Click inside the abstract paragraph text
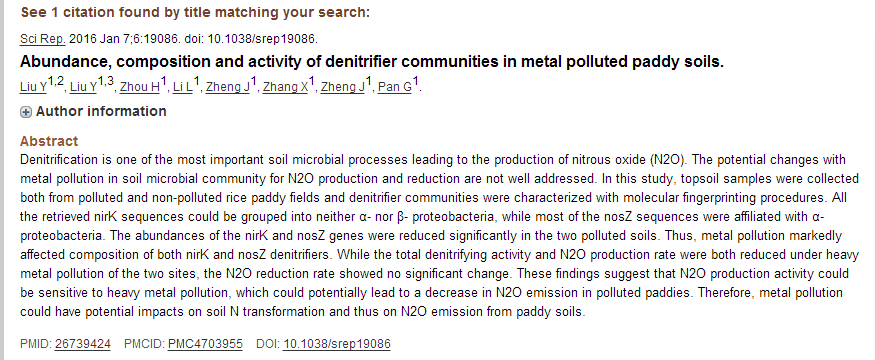 (433, 236)
